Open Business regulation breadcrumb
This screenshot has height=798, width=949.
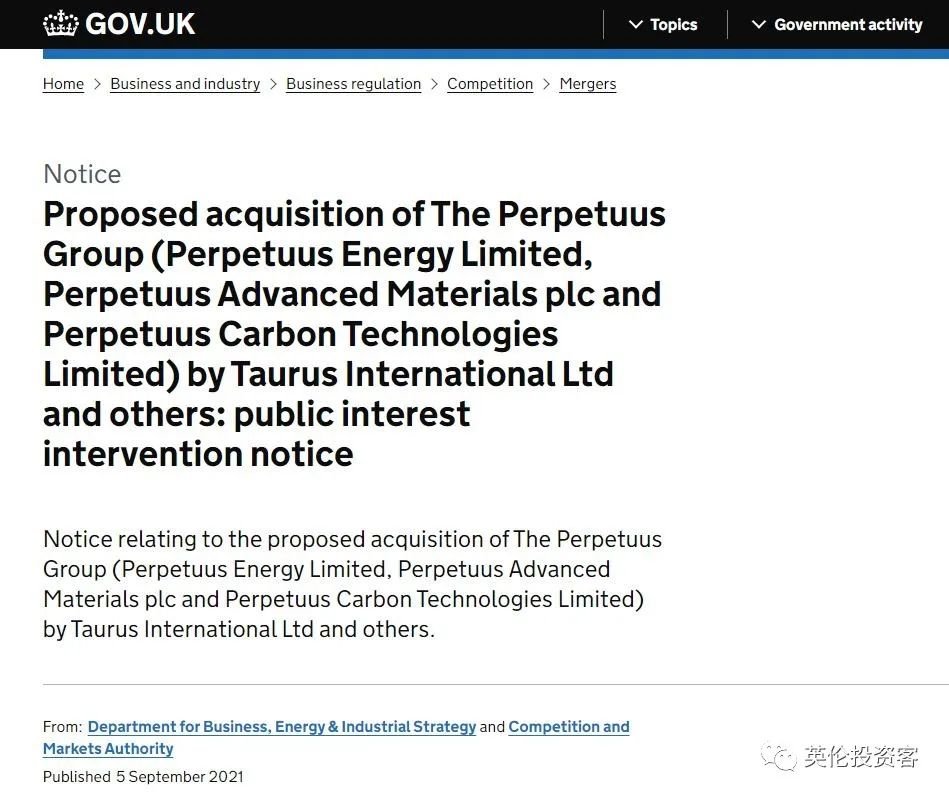click(x=353, y=83)
